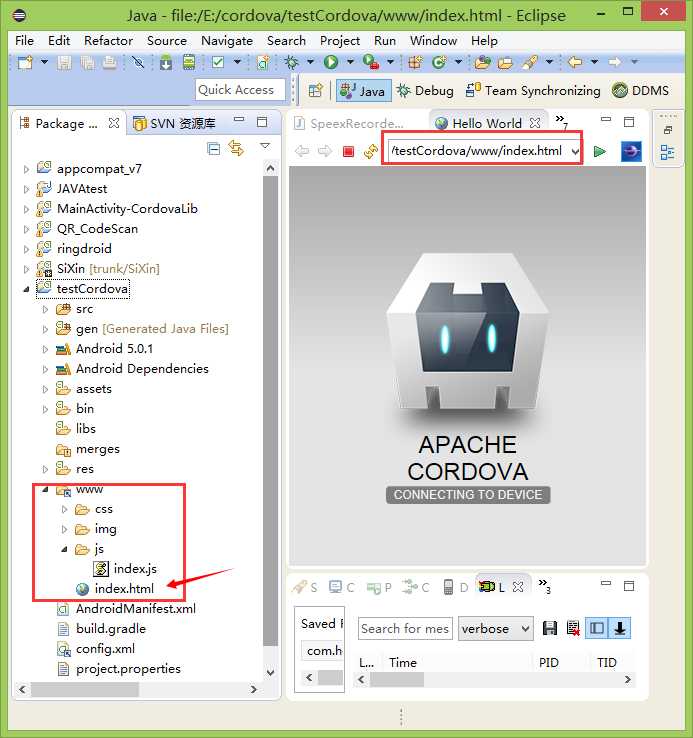Click the Outline icon in right sidebar

(667, 153)
